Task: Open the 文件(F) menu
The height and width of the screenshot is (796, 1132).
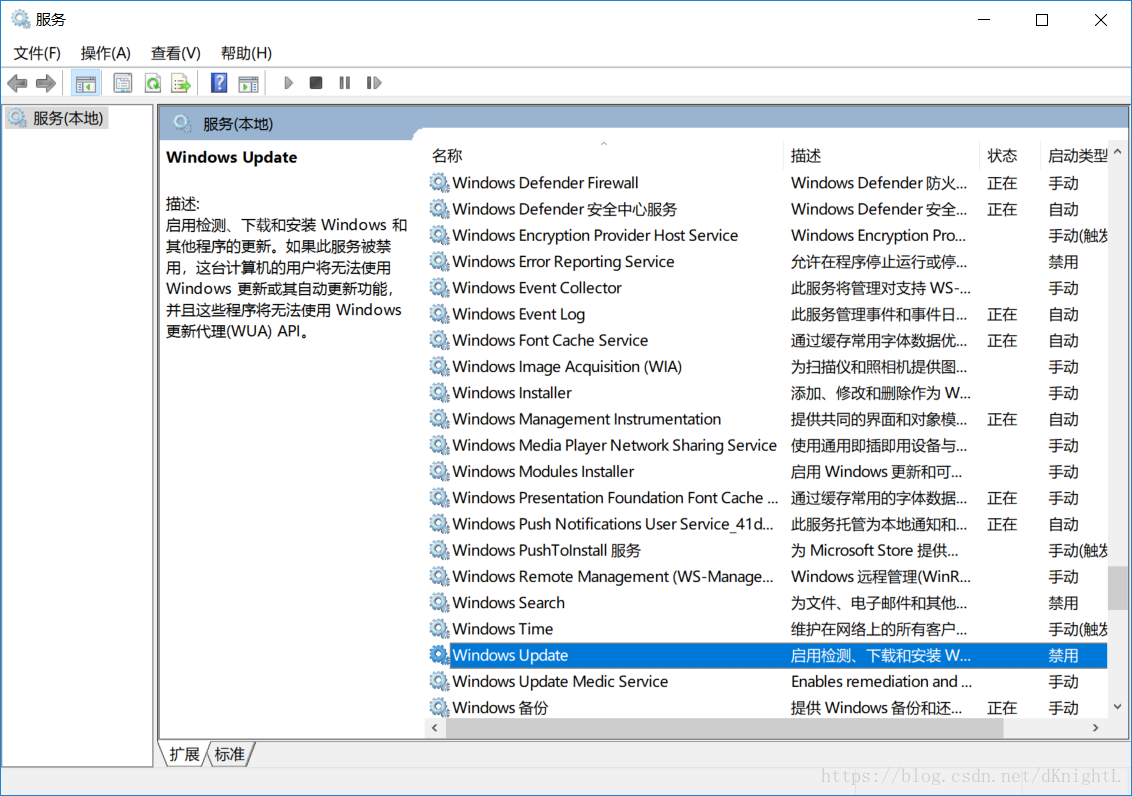Action: click(37, 53)
